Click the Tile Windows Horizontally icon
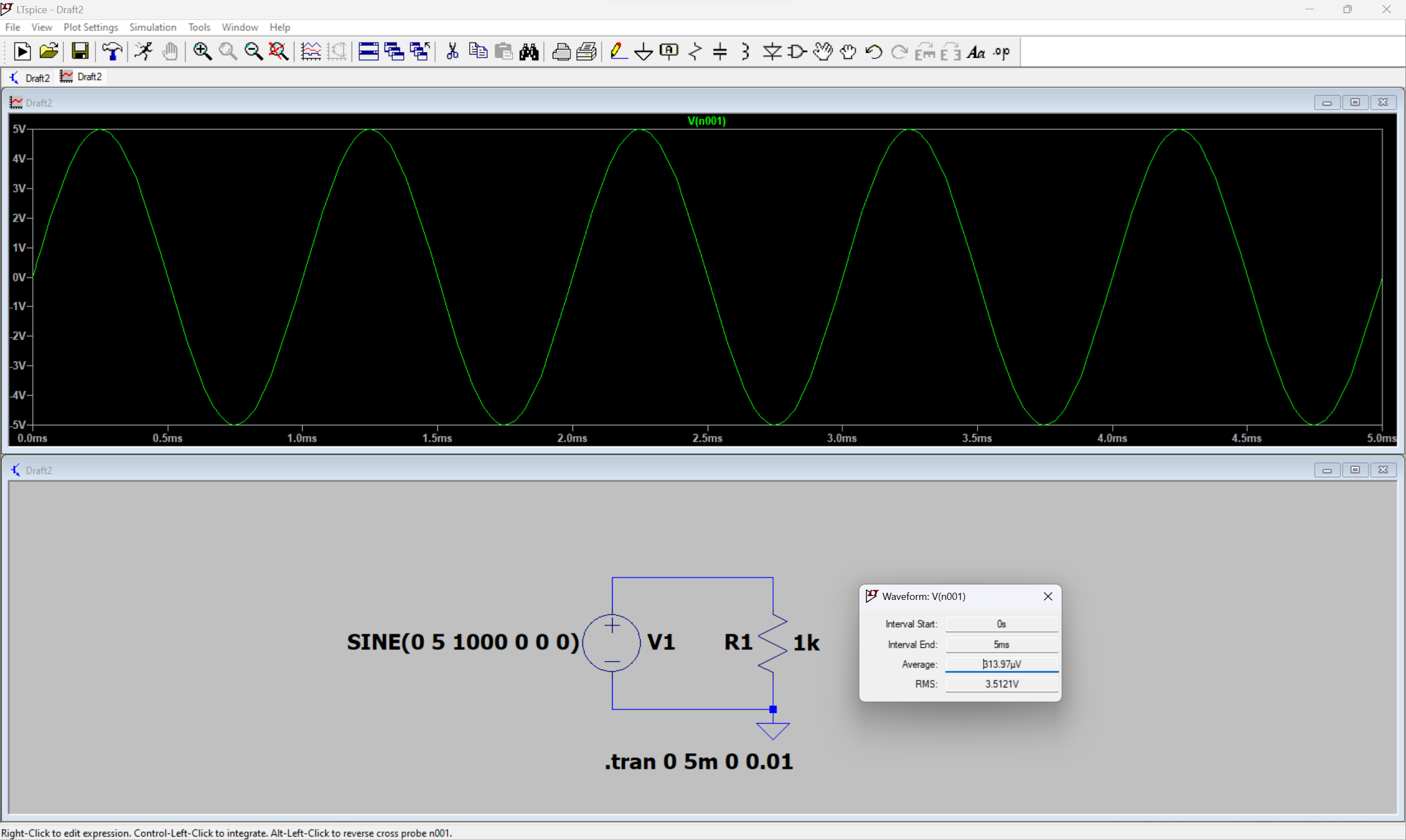 click(369, 52)
